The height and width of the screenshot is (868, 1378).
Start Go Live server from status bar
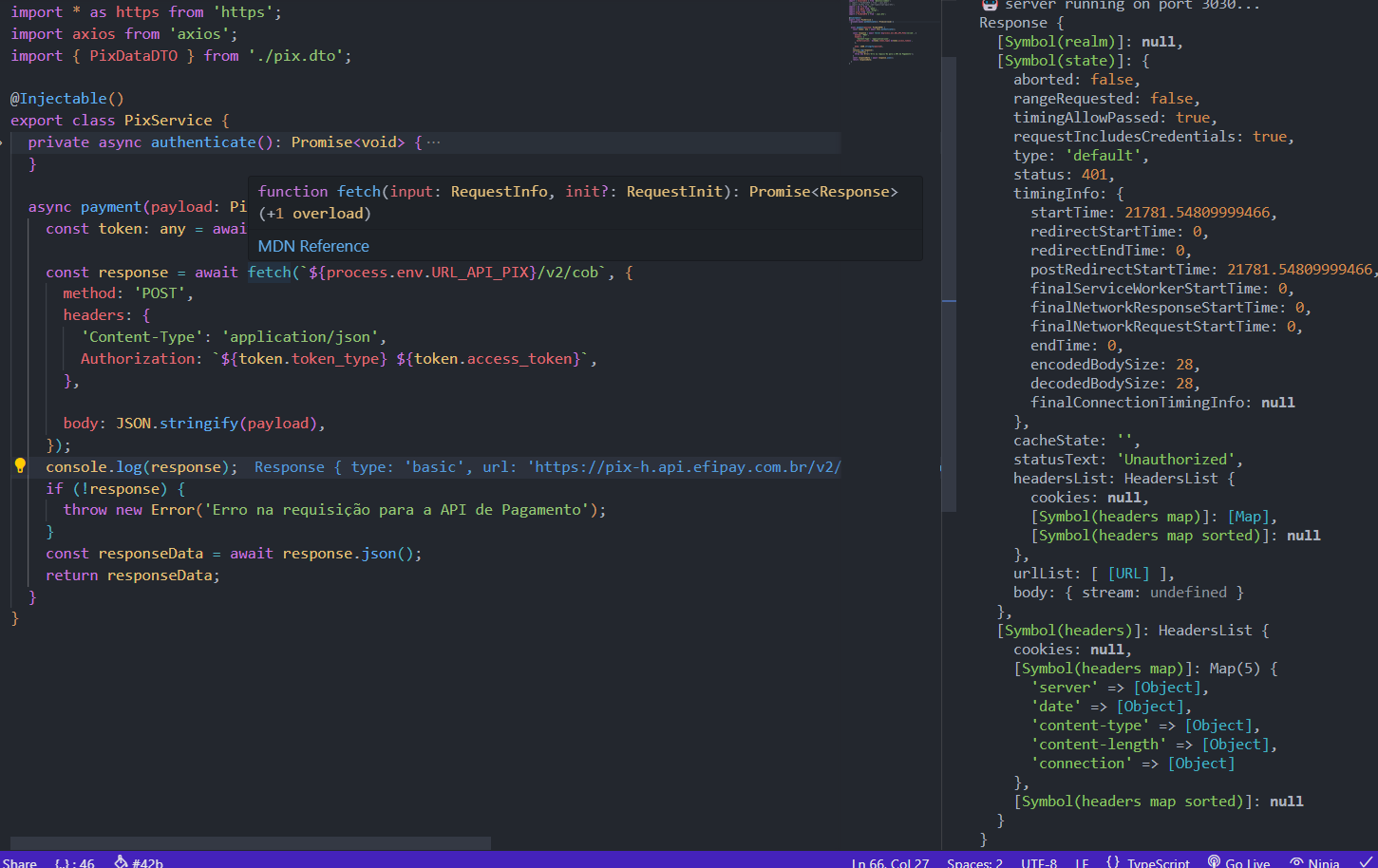click(x=1238, y=862)
